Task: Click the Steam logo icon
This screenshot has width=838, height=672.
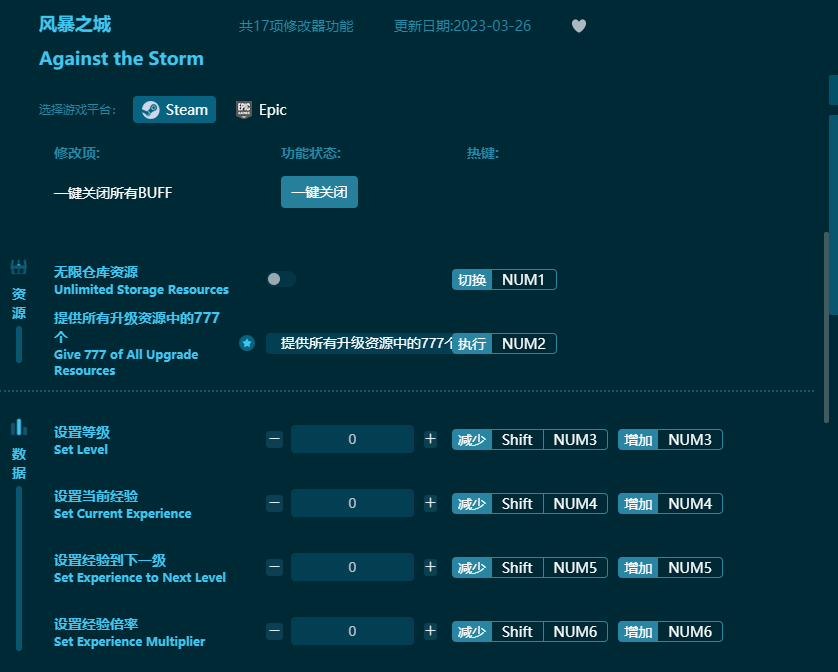Action: 150,110
